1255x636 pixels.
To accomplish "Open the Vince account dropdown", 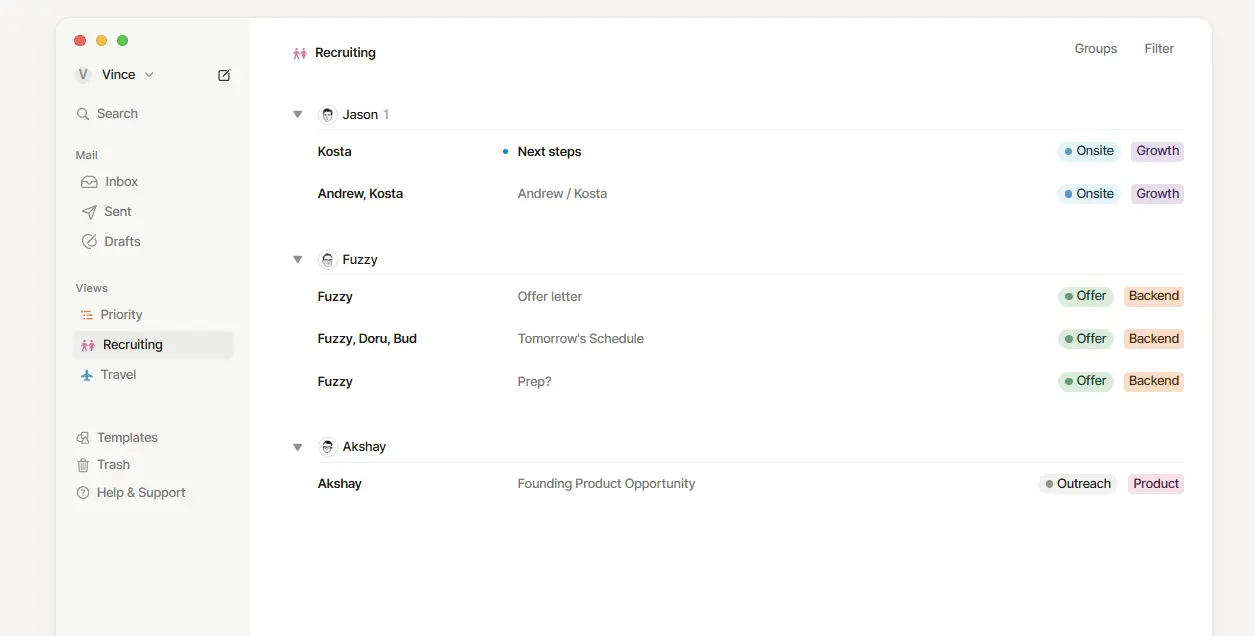I will click(x=148, y=74).
